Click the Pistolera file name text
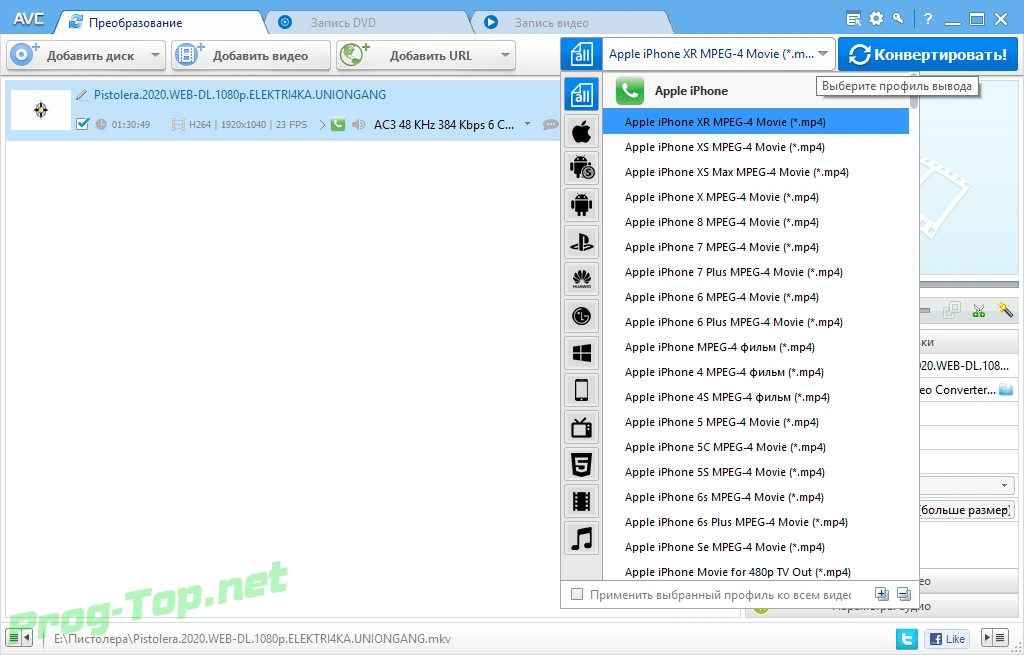Viewport: 1024px width, 655px height. point(240,95)
